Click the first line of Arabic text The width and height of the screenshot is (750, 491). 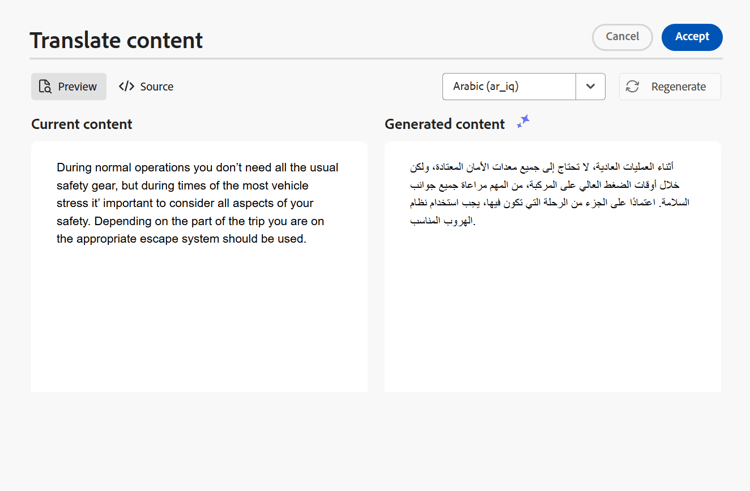point(541,167)
